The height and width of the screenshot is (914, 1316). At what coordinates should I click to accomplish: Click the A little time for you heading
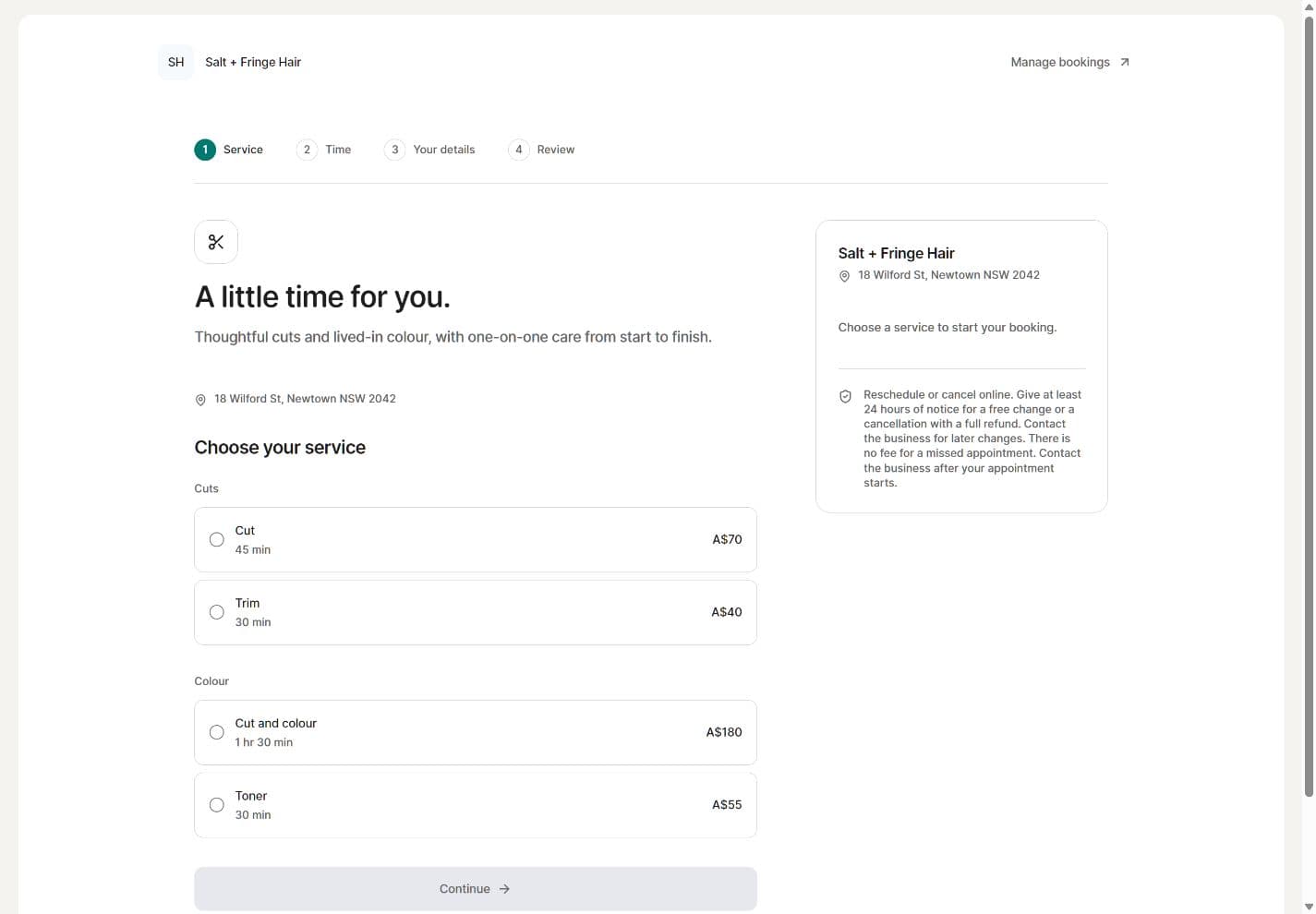click(x=322, y=297)
